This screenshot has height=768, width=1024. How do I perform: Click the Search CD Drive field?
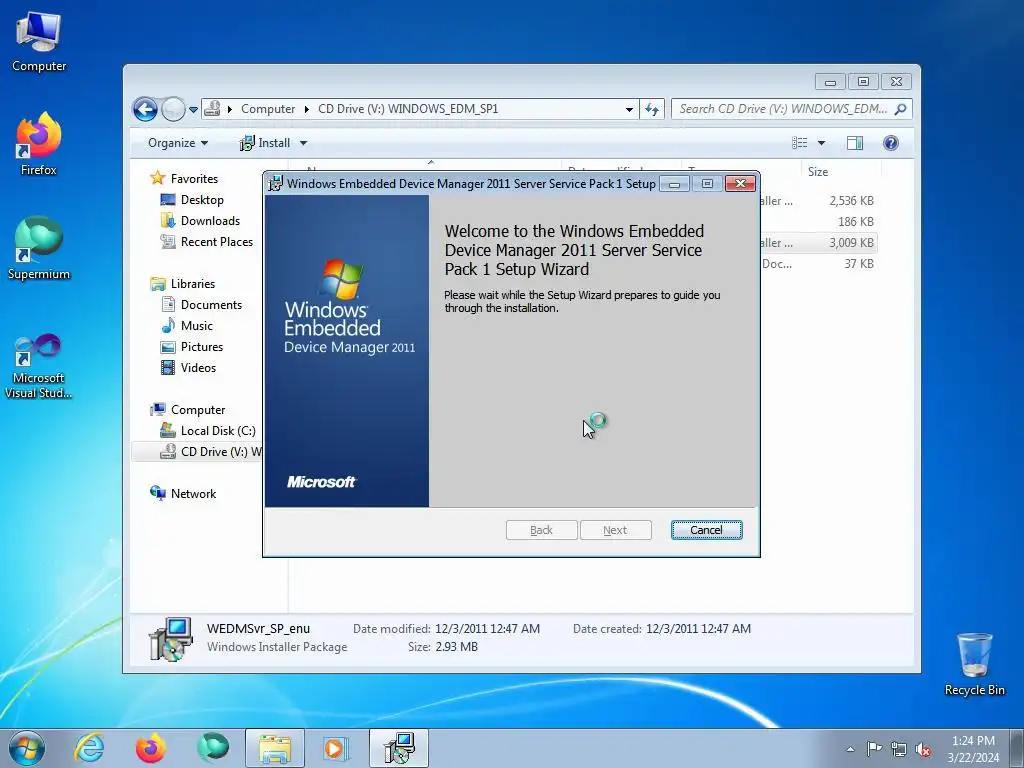click(x=782, y=109)
